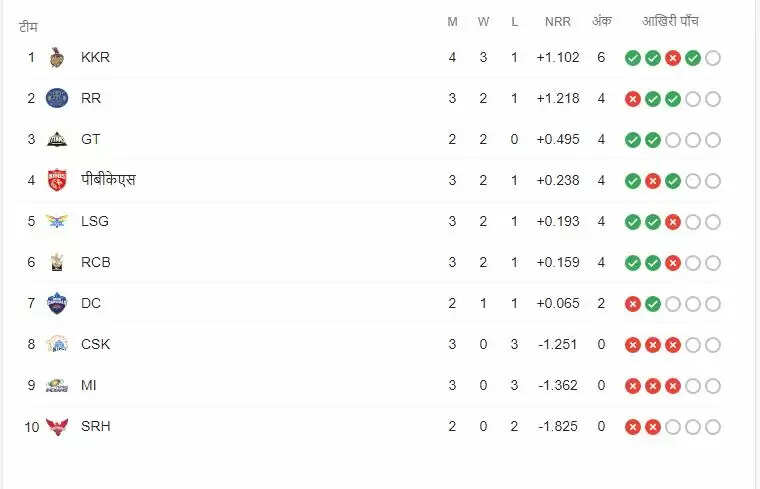Click RR's first red loss result icon
The image size is (760, 489).
pyautogui.click(x=633, y=99)
